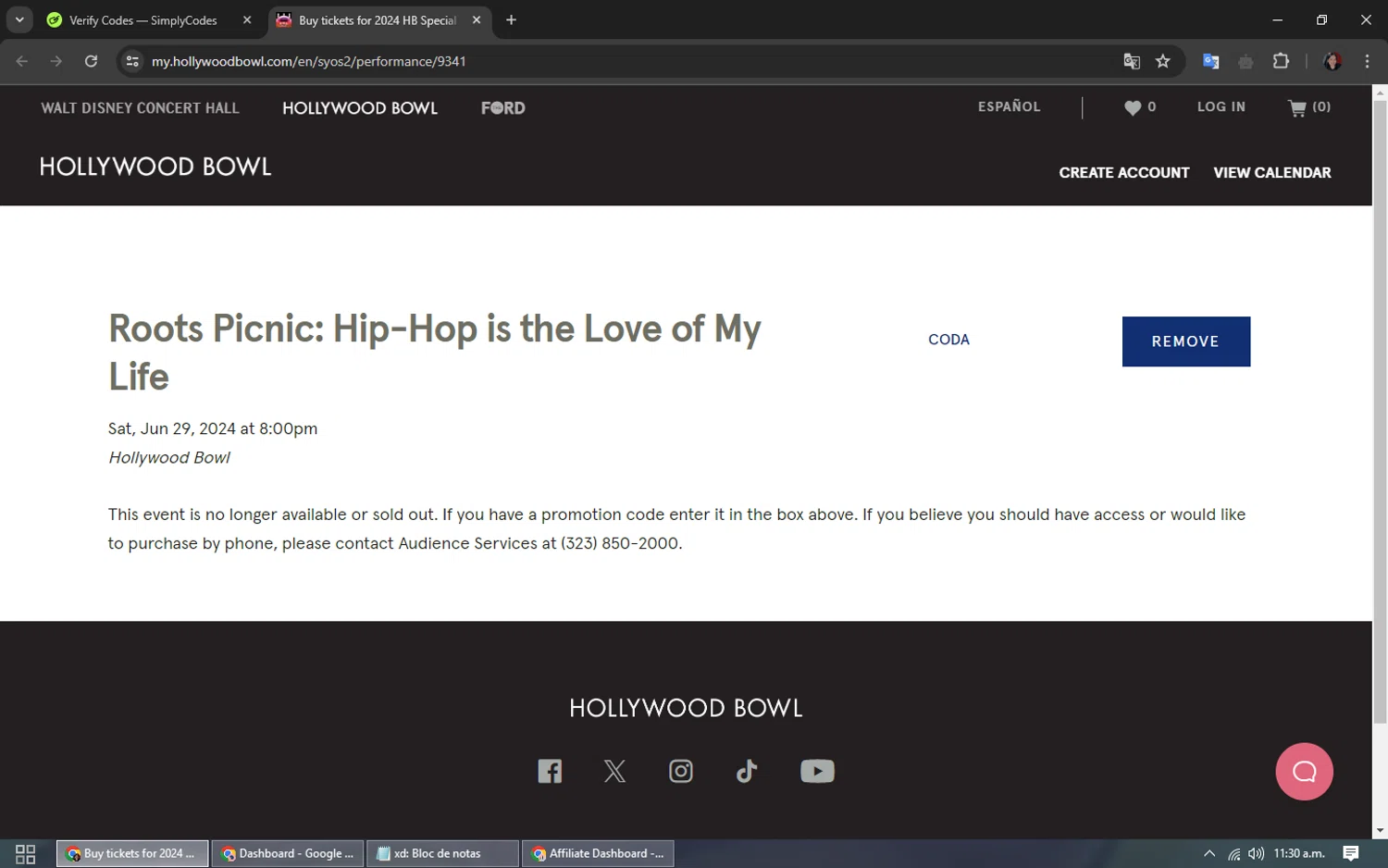Screen dimensions: 1388x868
Task: Switch to Dashboard - Google taskbar window
Action: pos(288,853)
